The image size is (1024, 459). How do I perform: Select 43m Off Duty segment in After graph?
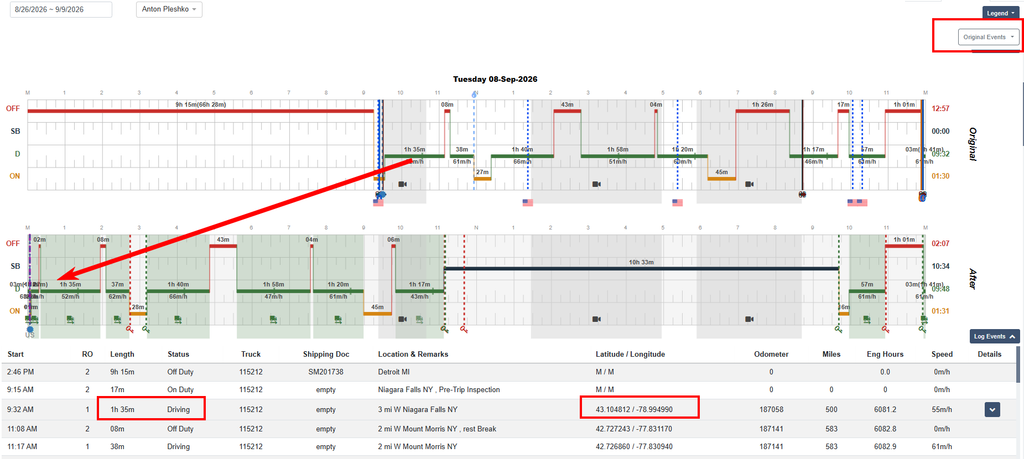tap(223, 246)
